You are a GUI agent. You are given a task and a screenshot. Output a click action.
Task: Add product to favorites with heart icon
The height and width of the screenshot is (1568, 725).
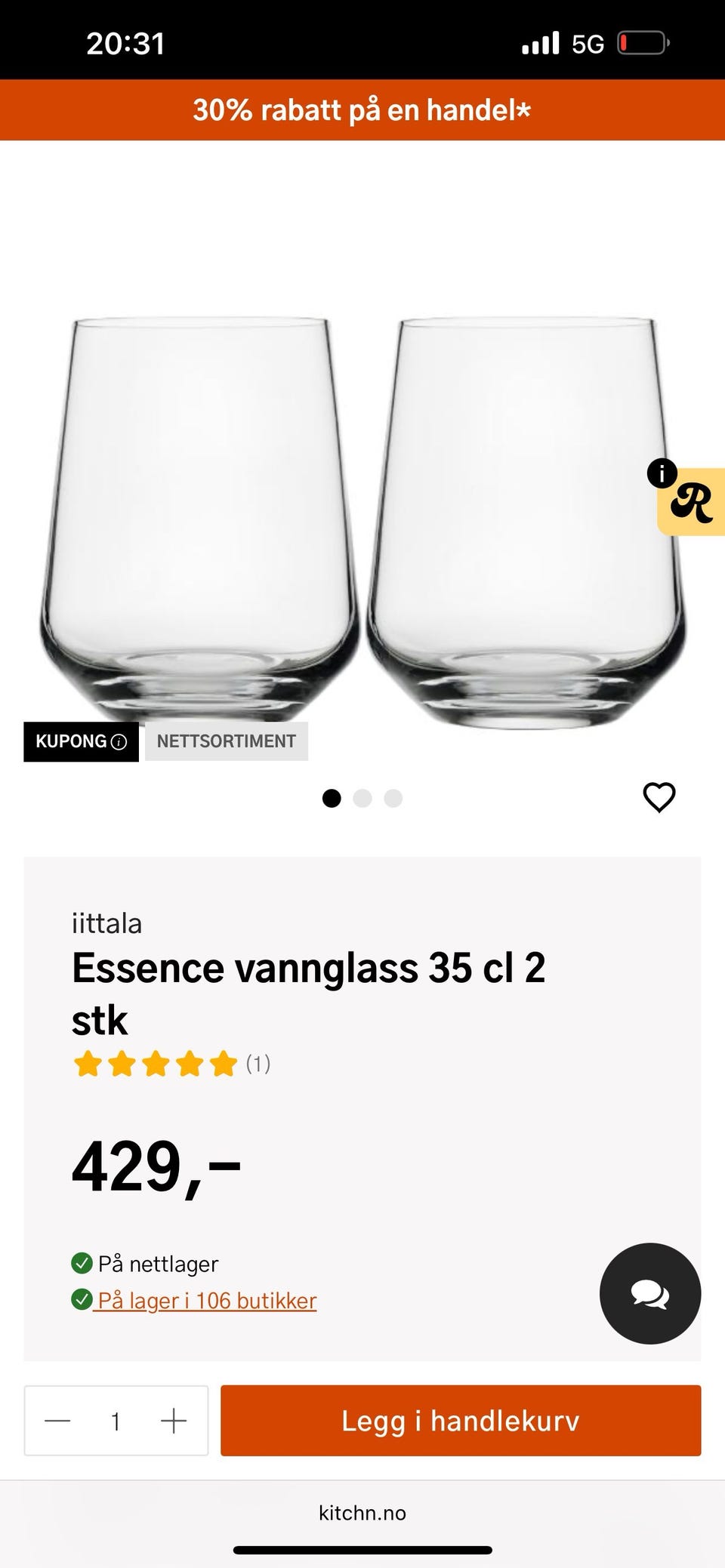[659, 797]
